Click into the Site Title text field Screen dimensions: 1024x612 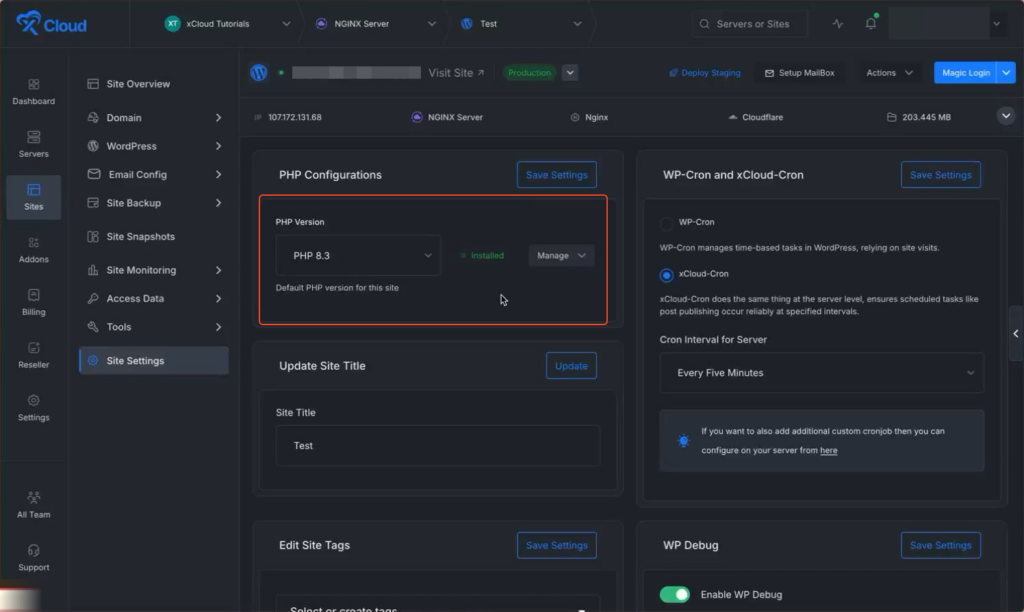437,446
